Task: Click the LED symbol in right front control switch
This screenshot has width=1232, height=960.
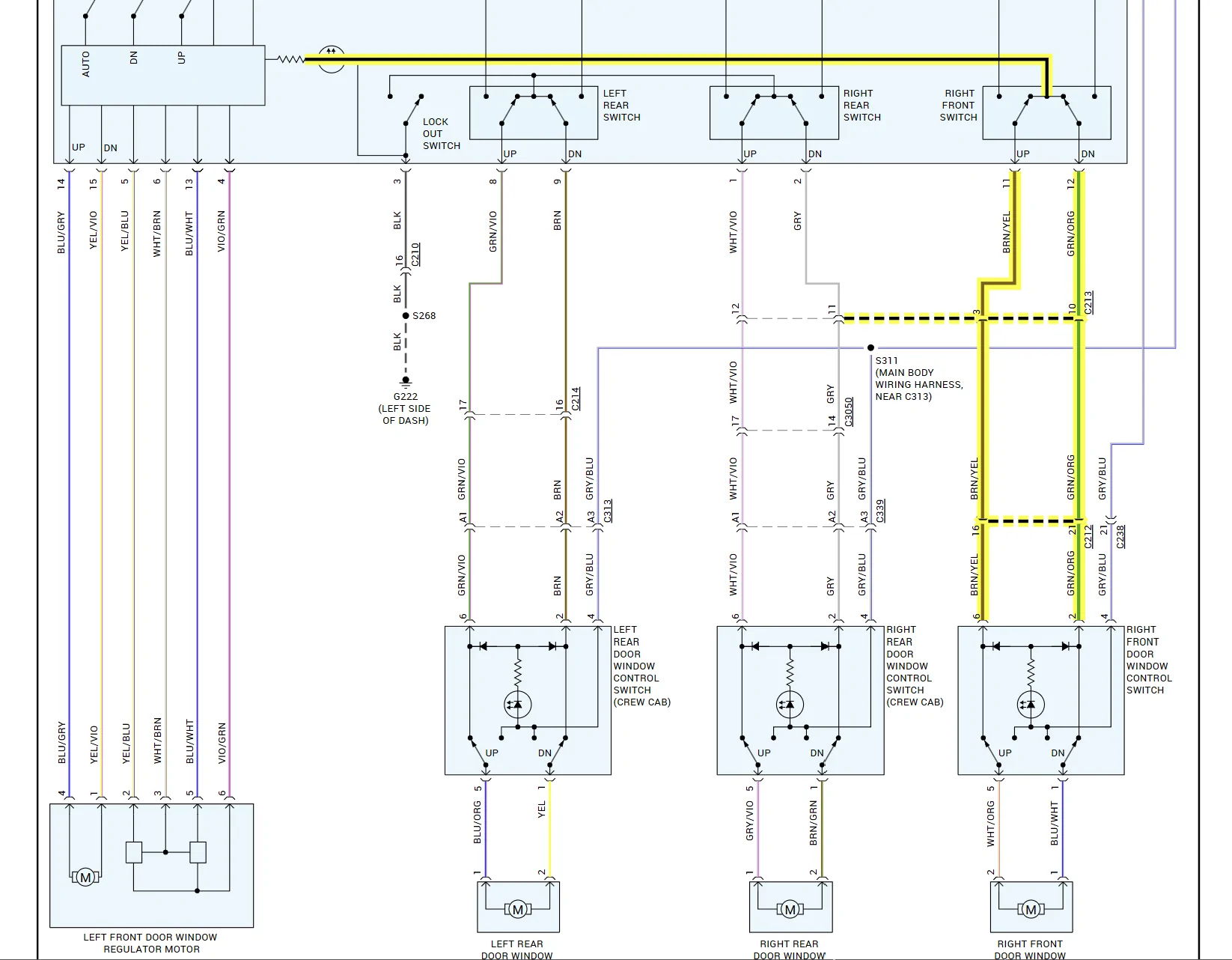Action: [x=1031, y=705]
